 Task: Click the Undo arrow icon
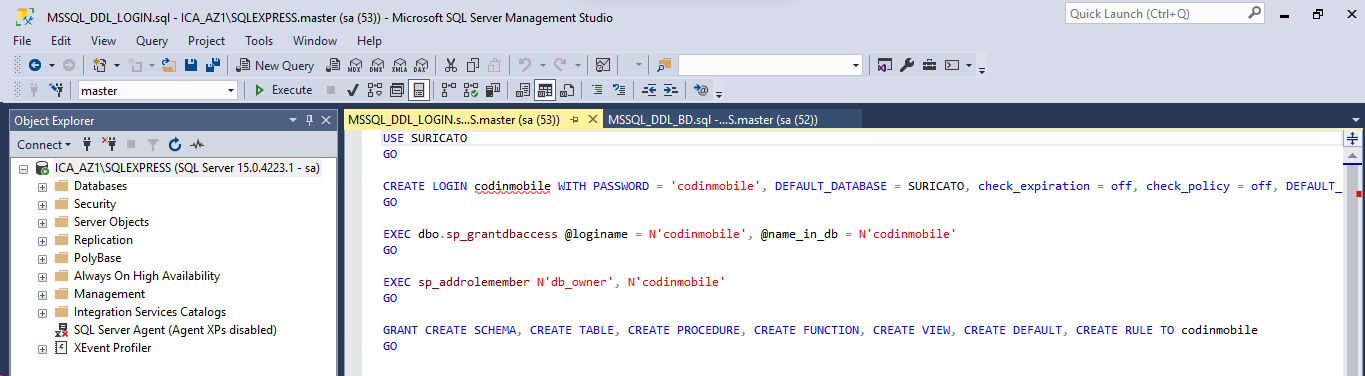tap(524, 65)
